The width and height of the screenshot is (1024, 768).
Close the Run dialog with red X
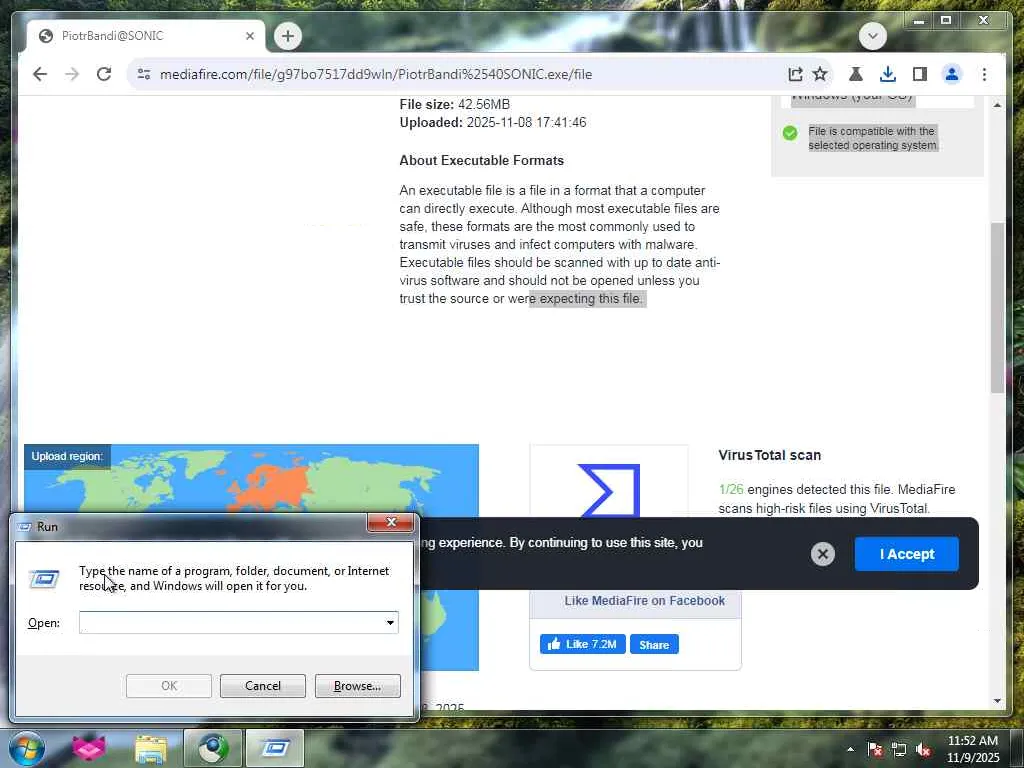391,522
